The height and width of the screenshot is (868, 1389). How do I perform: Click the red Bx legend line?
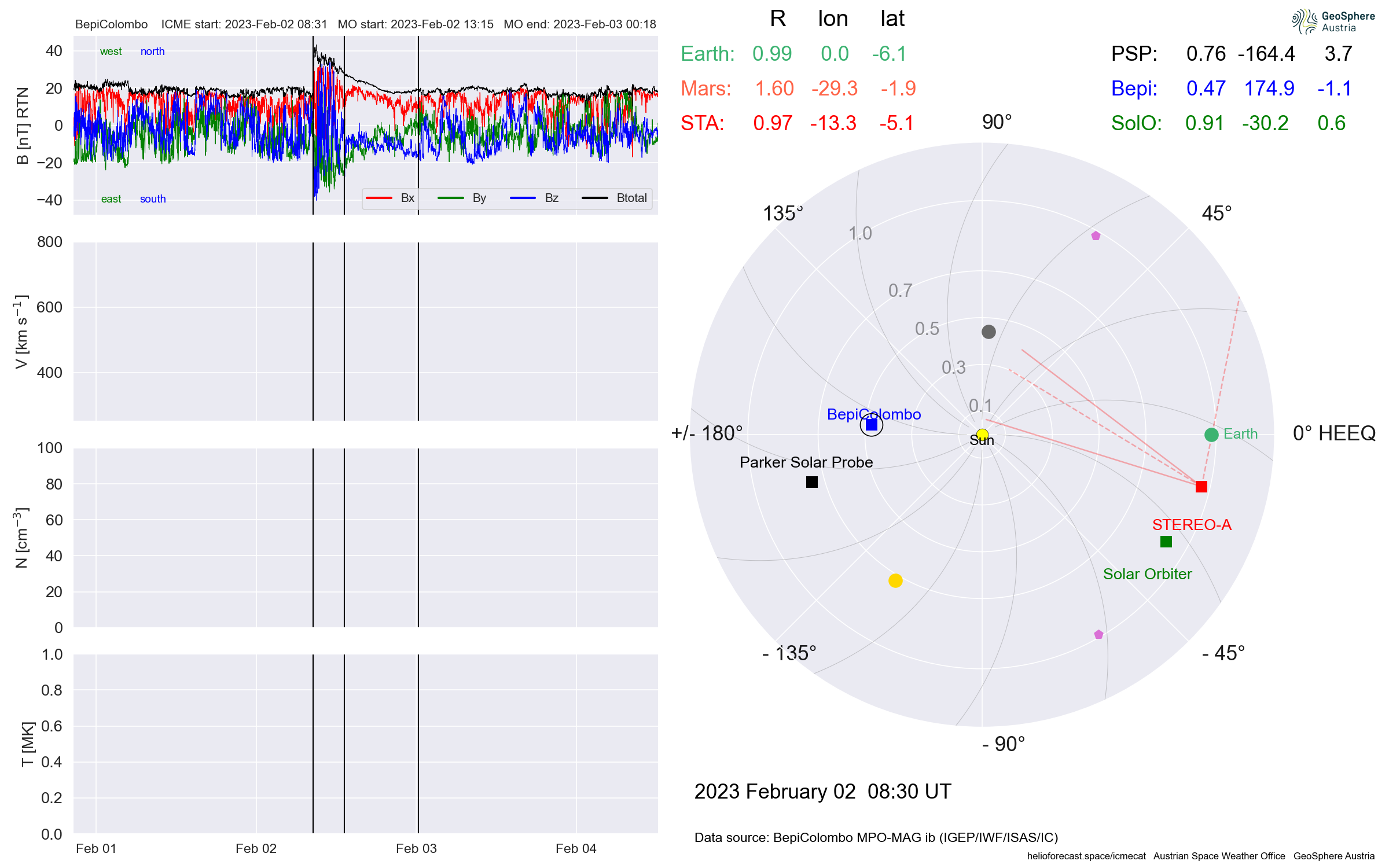click(379, 198)
